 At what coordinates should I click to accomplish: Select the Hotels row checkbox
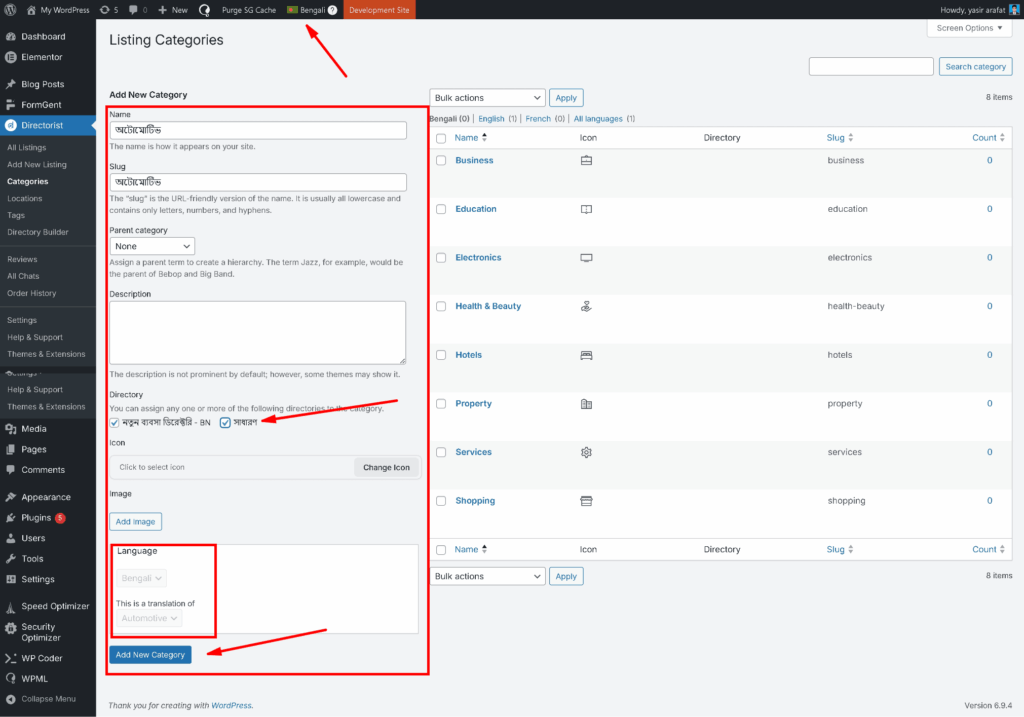(x=441, y=355)
